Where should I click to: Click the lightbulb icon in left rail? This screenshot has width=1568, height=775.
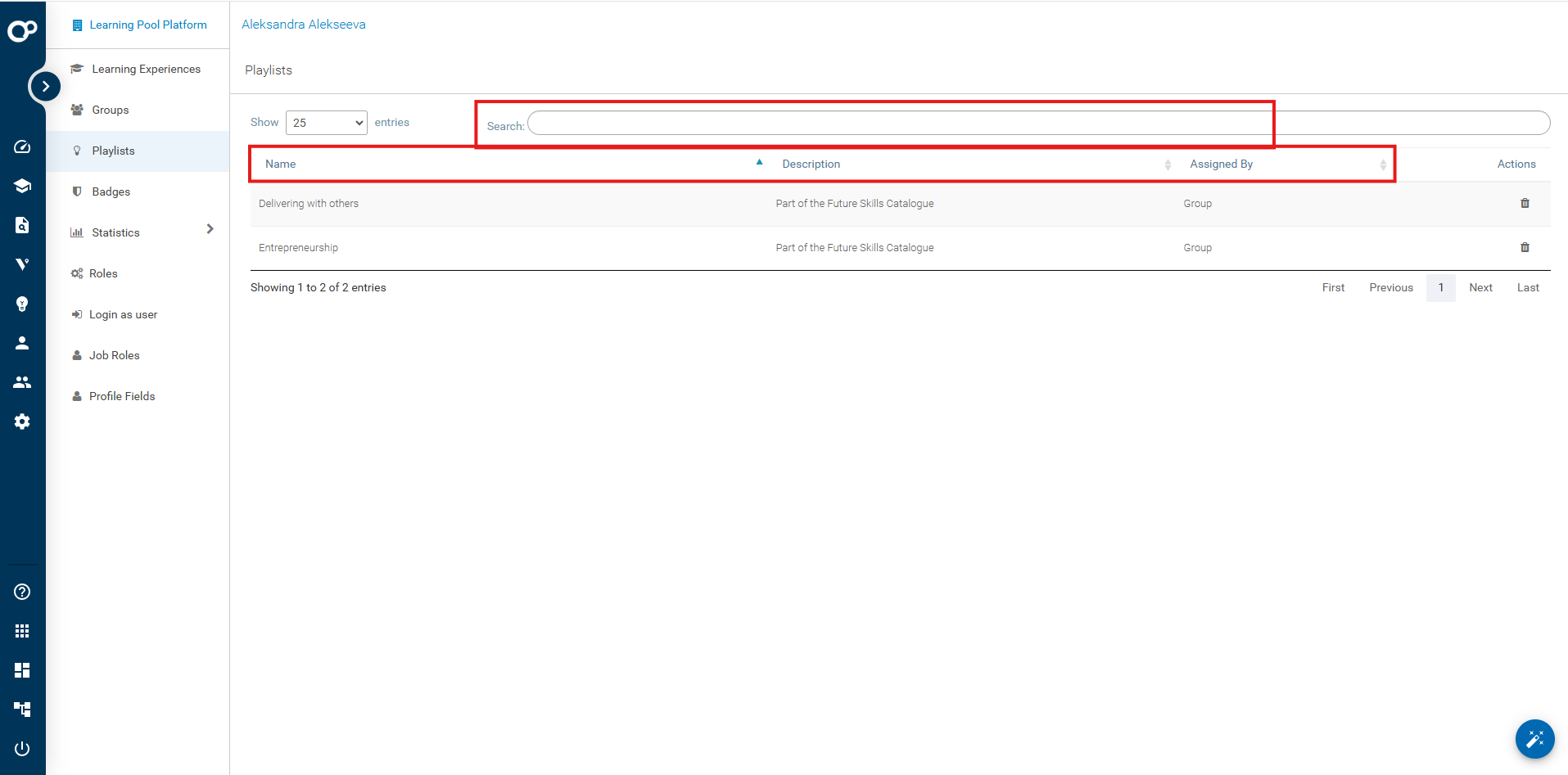pos(22,304)
